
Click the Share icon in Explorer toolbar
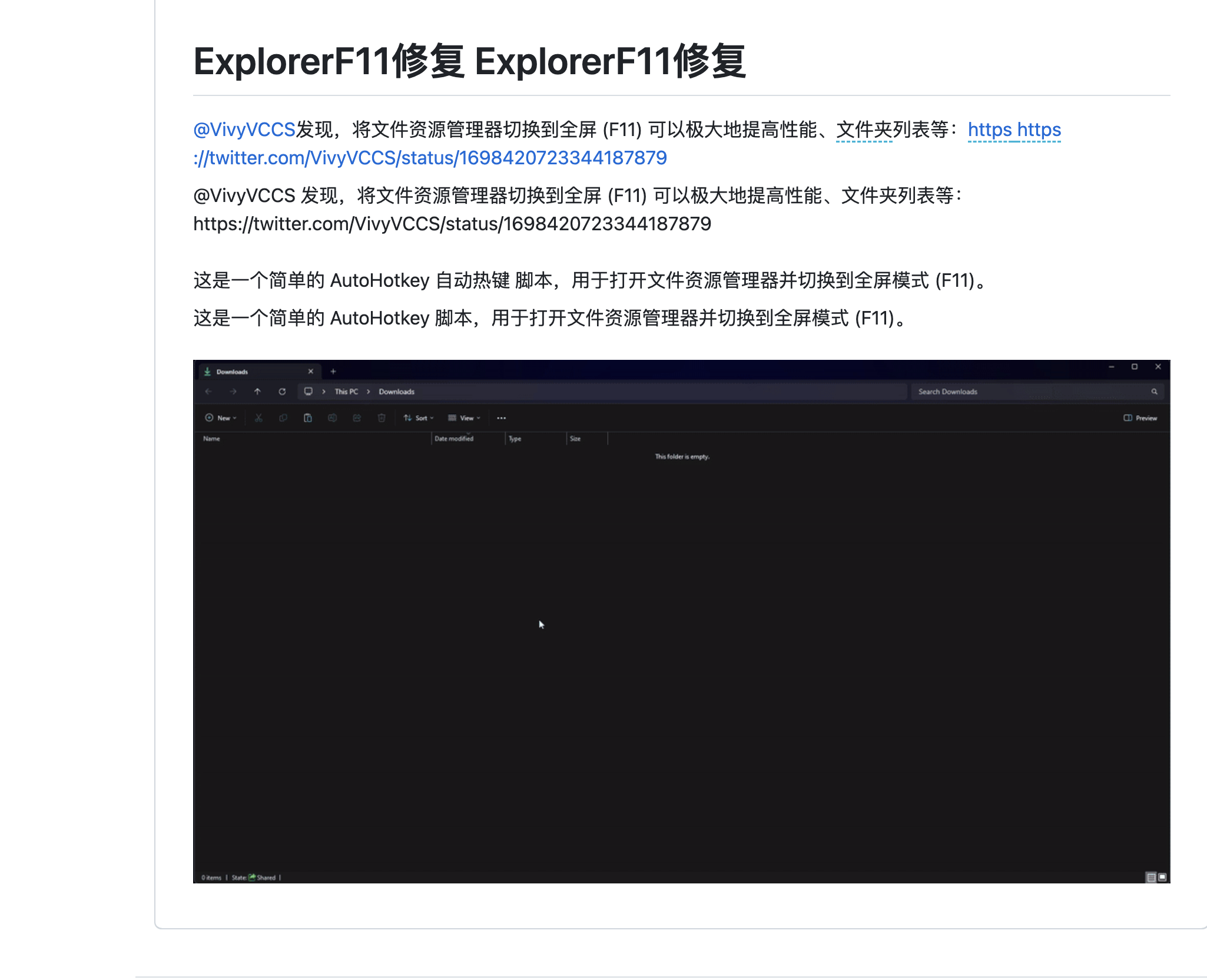point(357,418)
